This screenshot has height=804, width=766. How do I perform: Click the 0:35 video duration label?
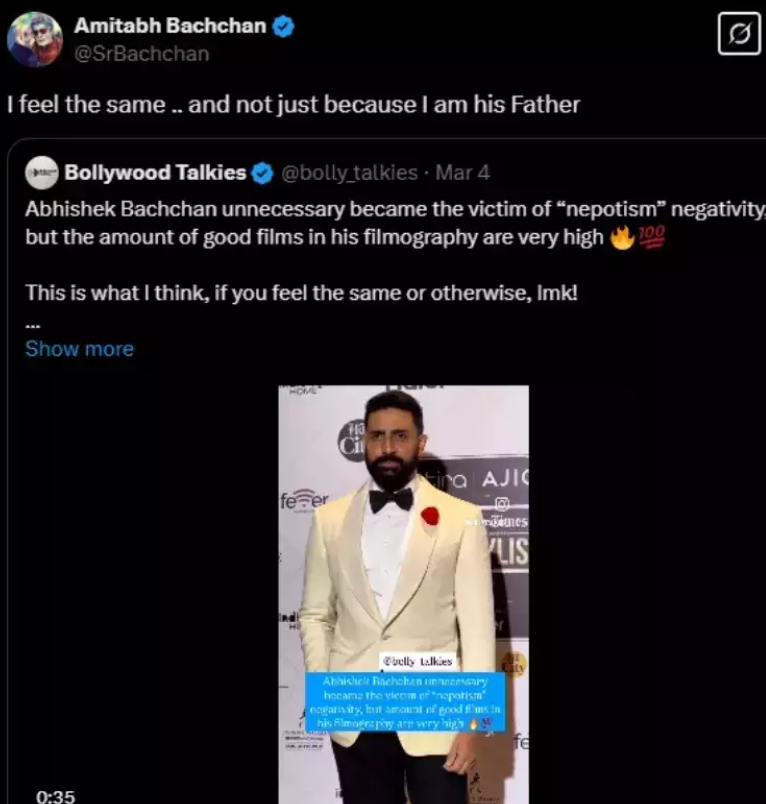click(56, 796)
